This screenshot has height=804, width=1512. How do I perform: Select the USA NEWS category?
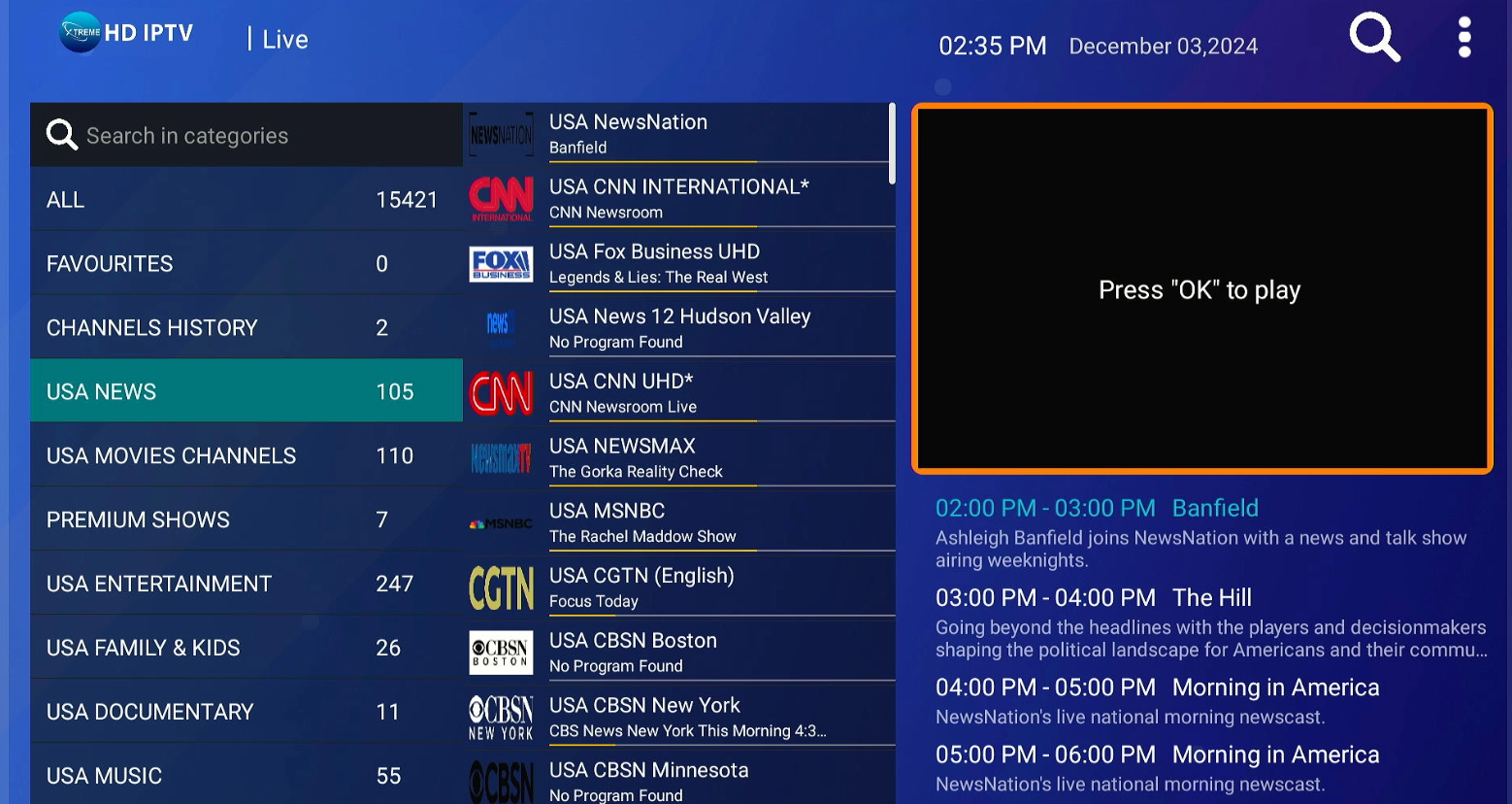click(247, 391)
